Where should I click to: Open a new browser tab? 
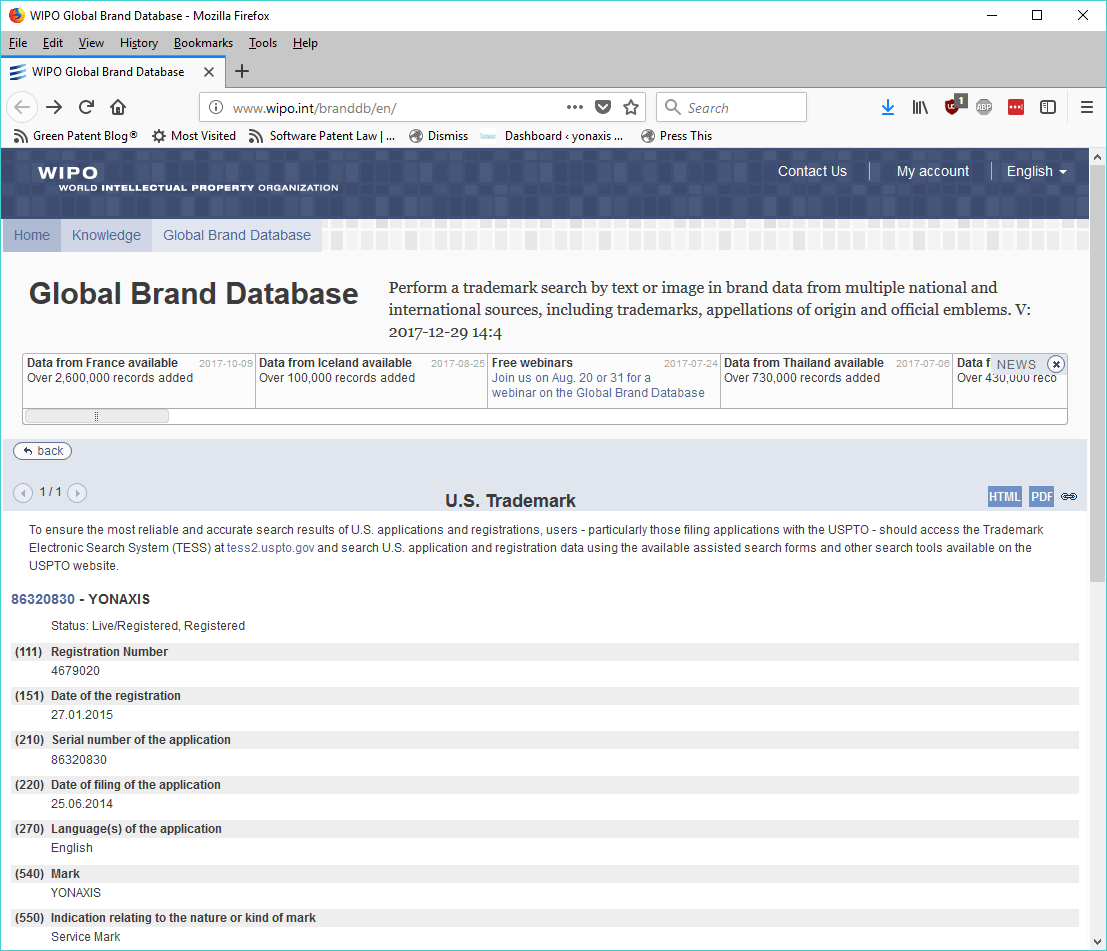click(x=242, y=71)
